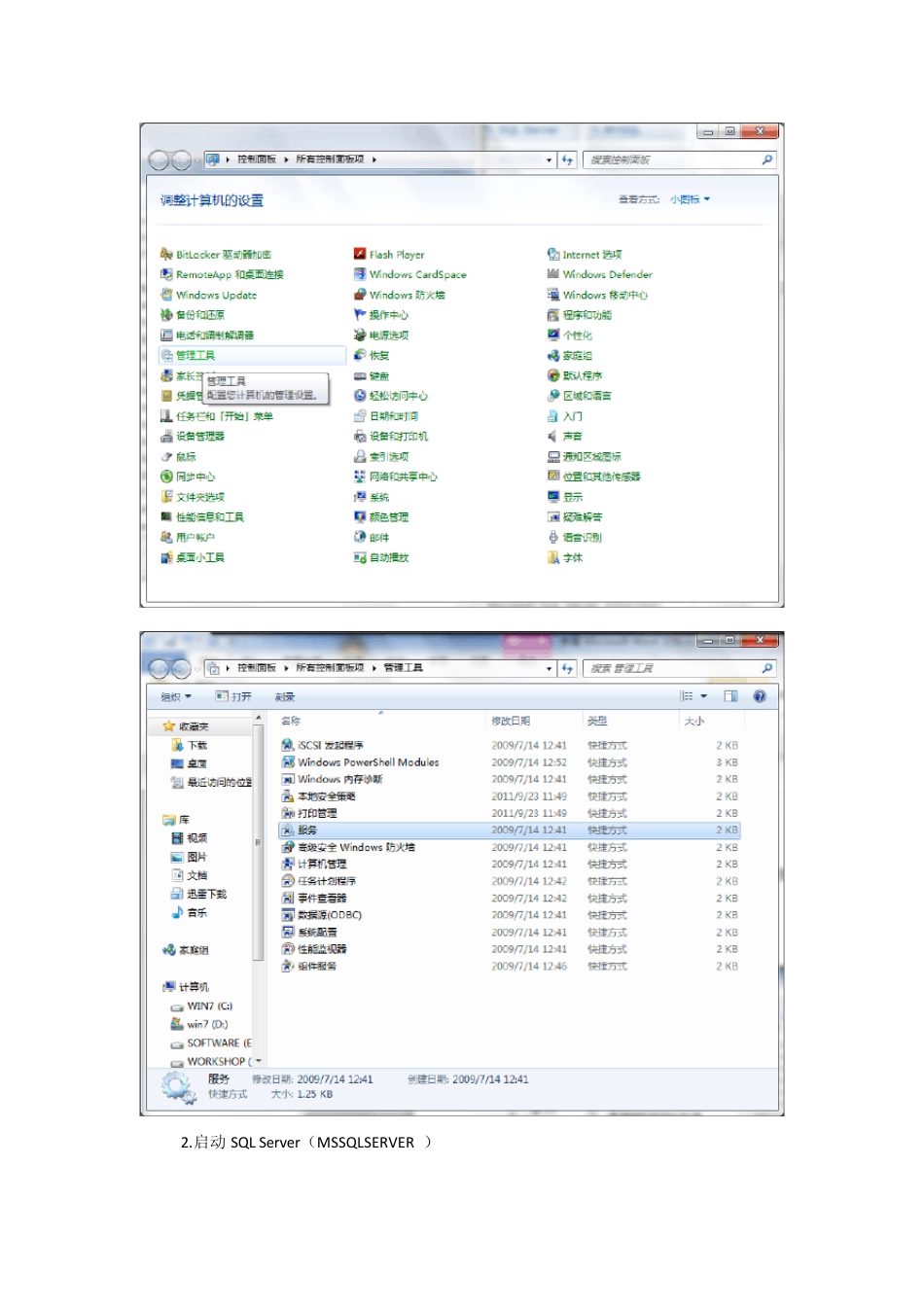Select 服务 shortcut in file list

pyautogui.click(x=510, y=830)
